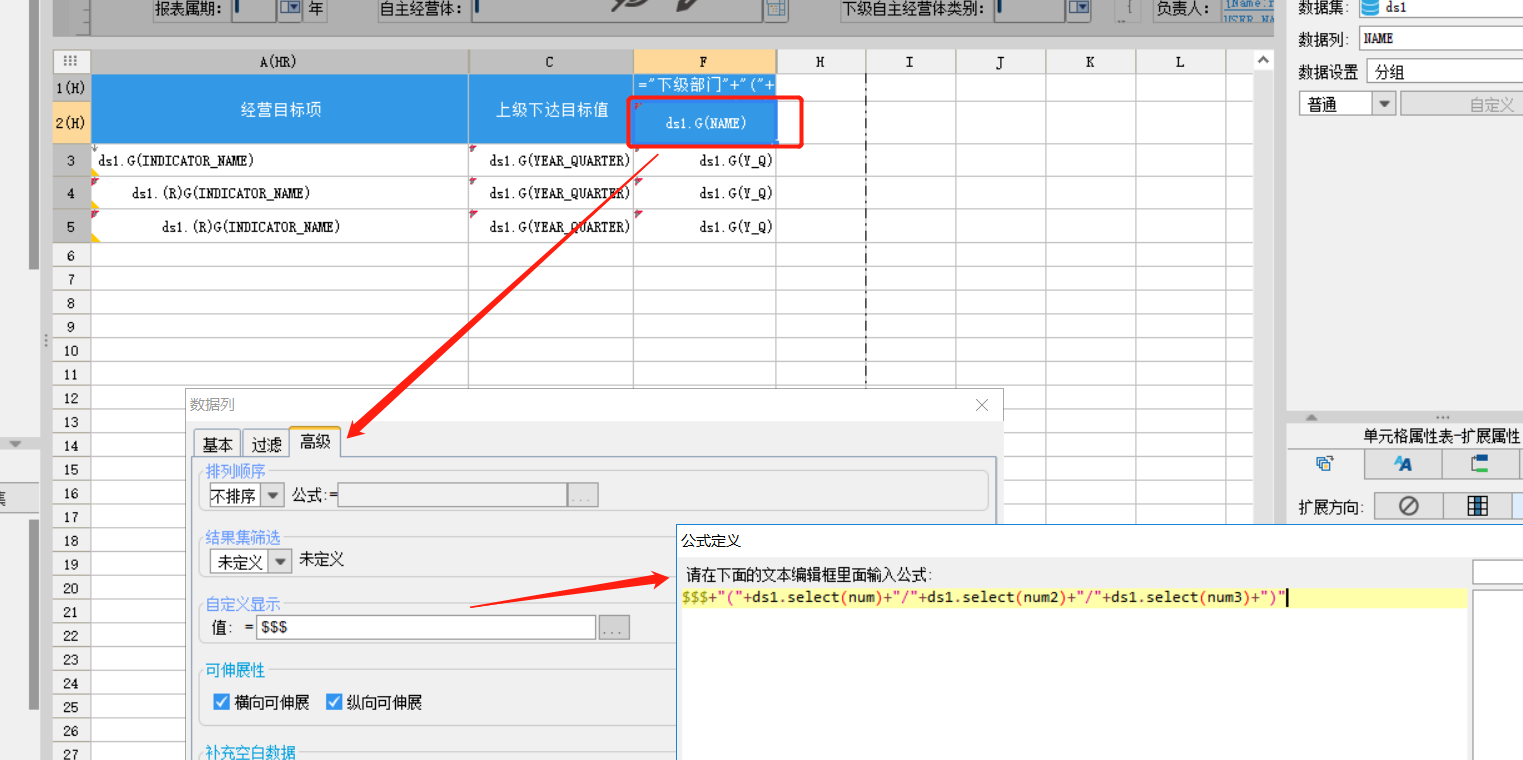Click the select-all corner of the grid
Image resolution: width=1523 pixels, height=760 pixels.
pyautogui.click(x=71, y=62)
